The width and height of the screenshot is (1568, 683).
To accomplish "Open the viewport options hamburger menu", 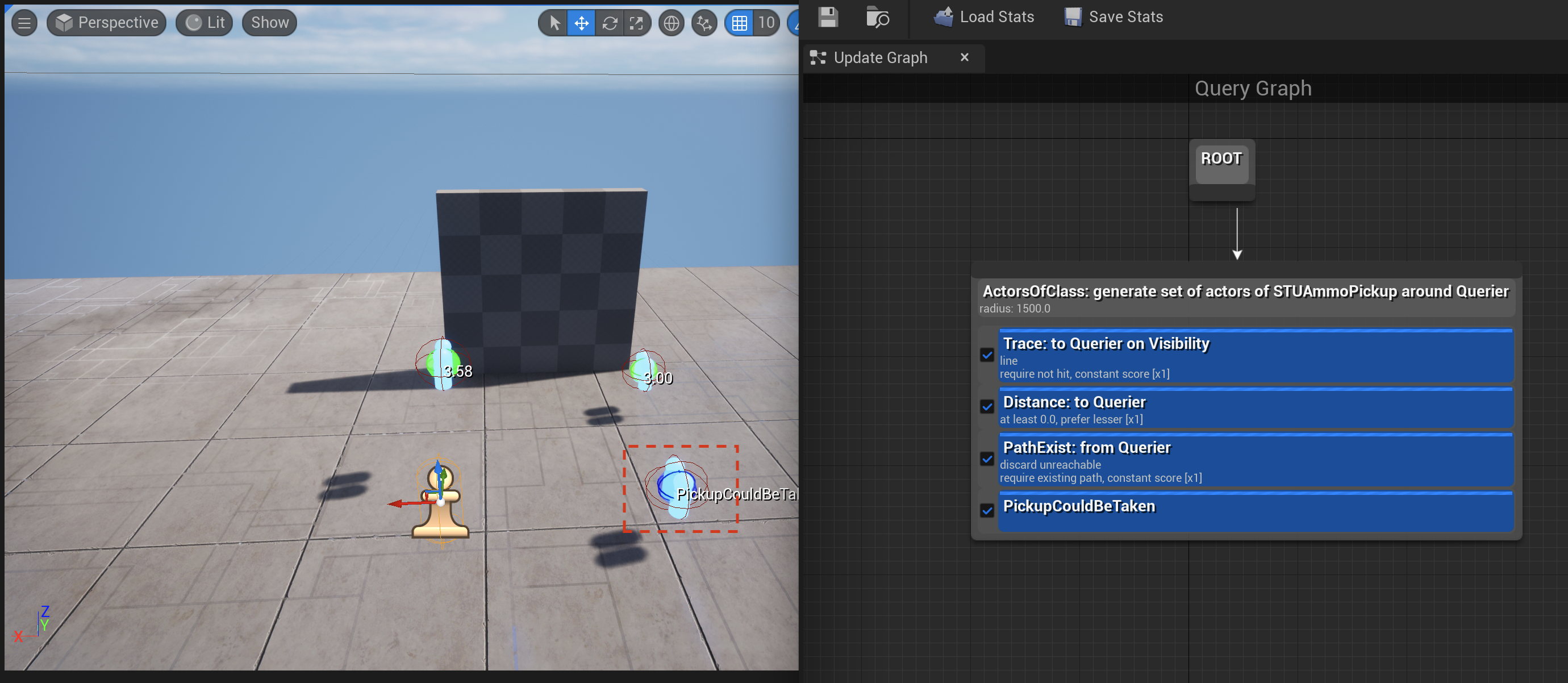I will 24,23.
